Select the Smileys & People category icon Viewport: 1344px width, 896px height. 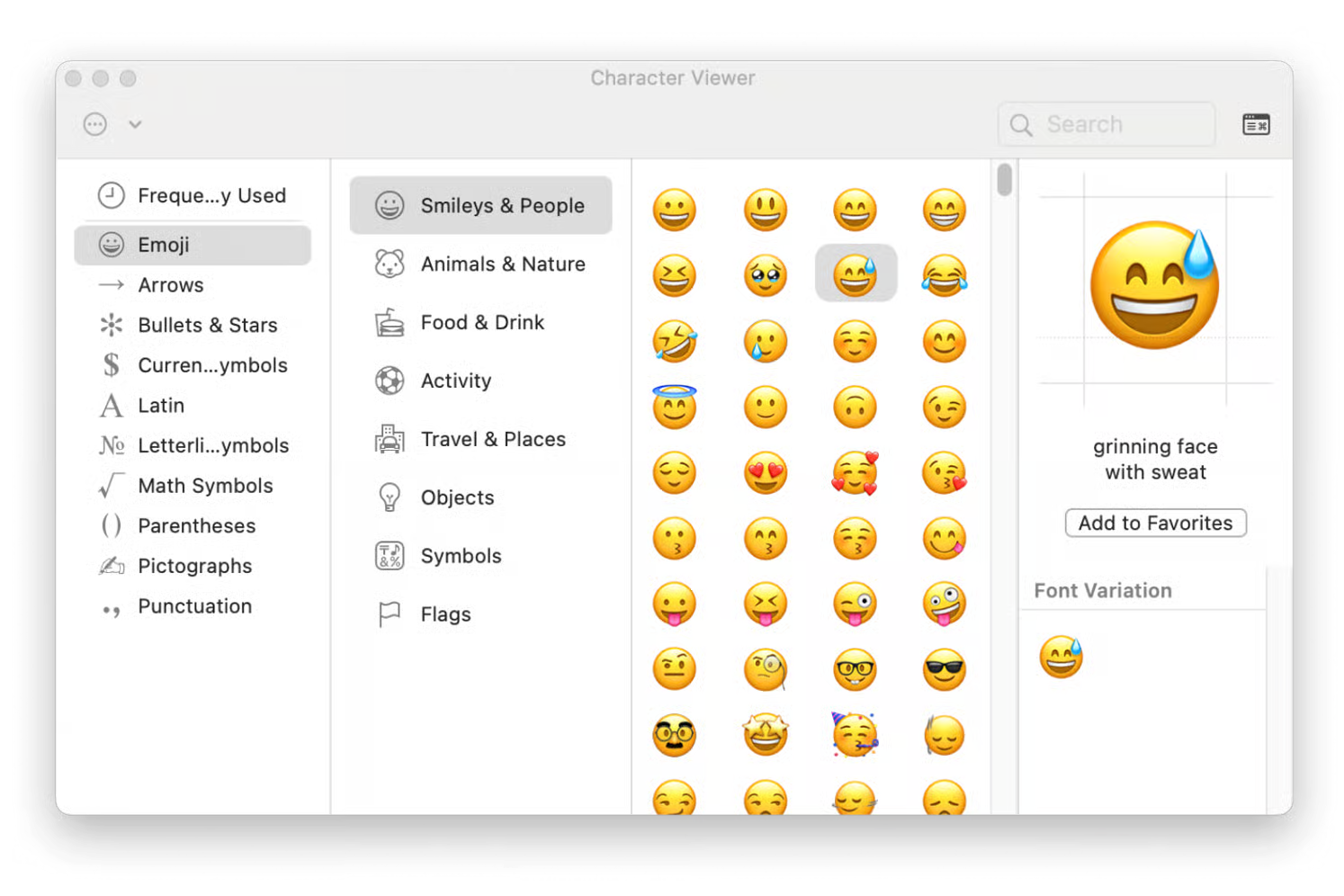[389, 205]
